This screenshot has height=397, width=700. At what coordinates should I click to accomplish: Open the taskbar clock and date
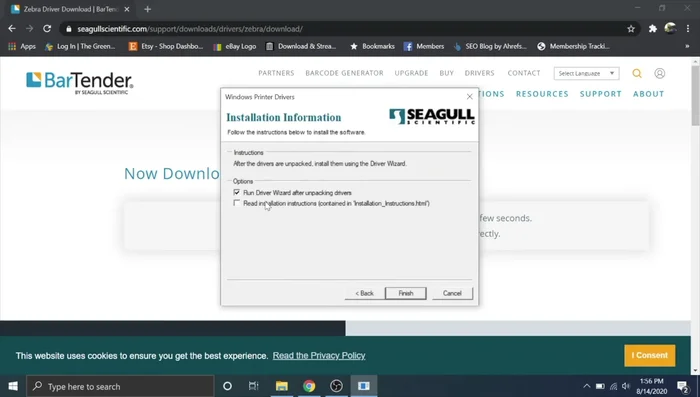coord(652,386)
